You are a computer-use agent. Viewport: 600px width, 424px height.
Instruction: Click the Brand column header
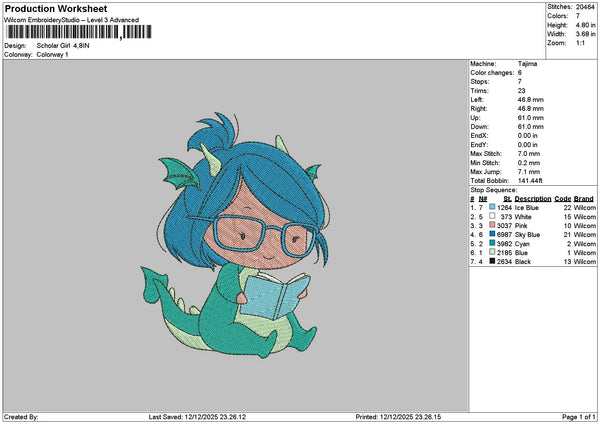[x=584, y=199]
